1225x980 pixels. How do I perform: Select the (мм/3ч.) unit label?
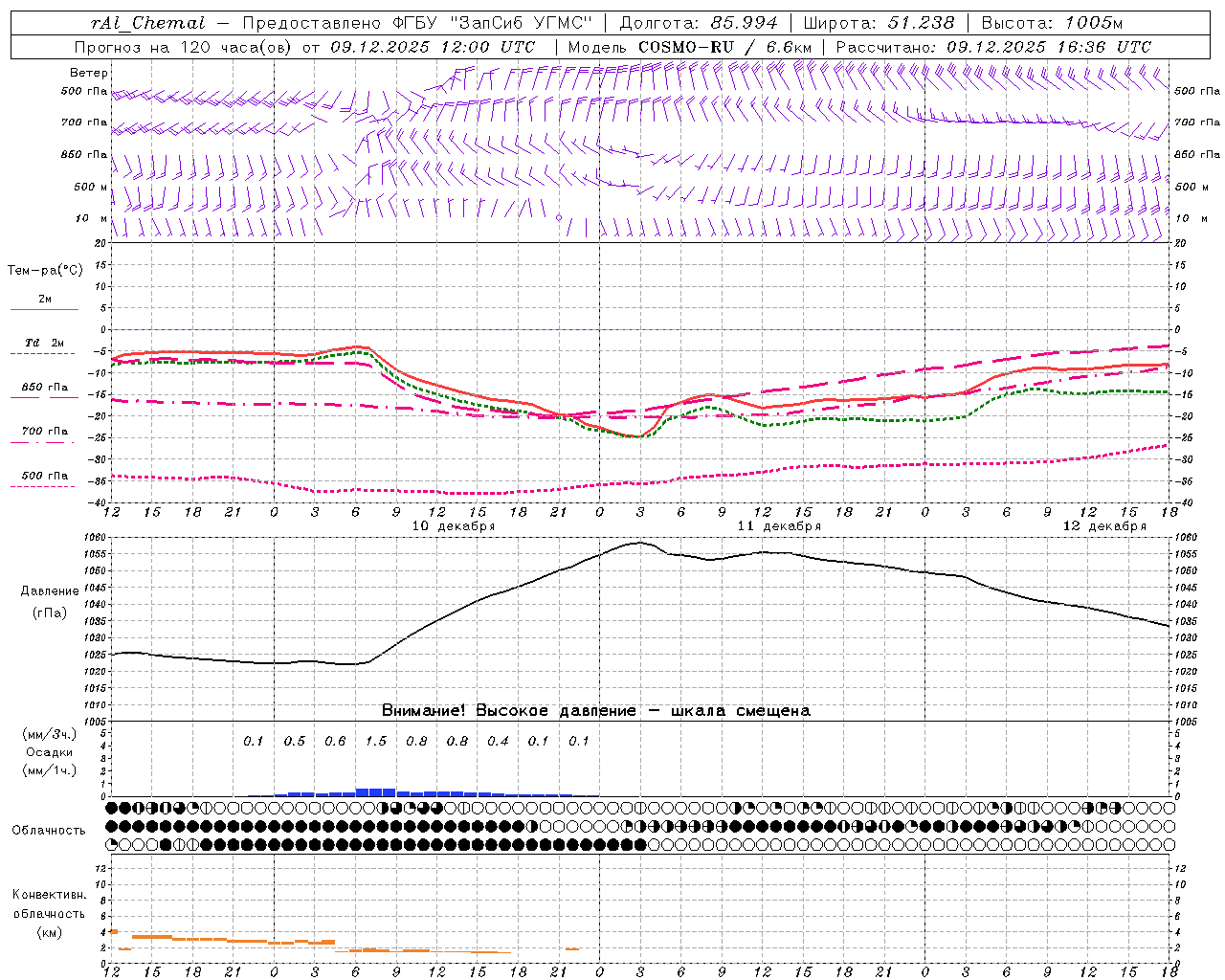click(x=49, y=734)
